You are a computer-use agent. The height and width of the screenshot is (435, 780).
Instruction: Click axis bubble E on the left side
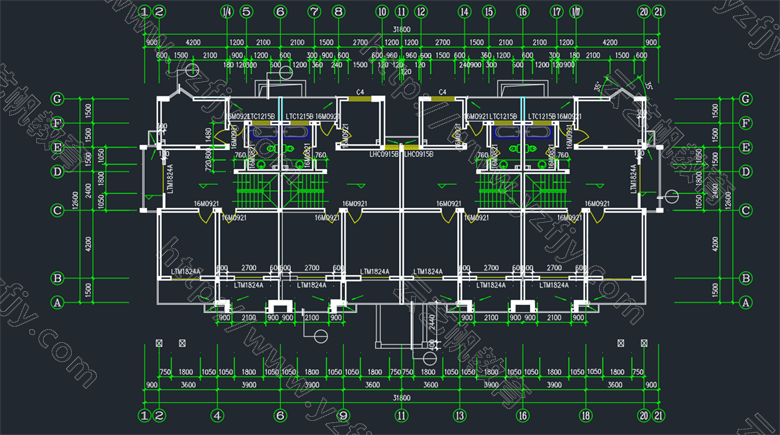tap(58, 147)
